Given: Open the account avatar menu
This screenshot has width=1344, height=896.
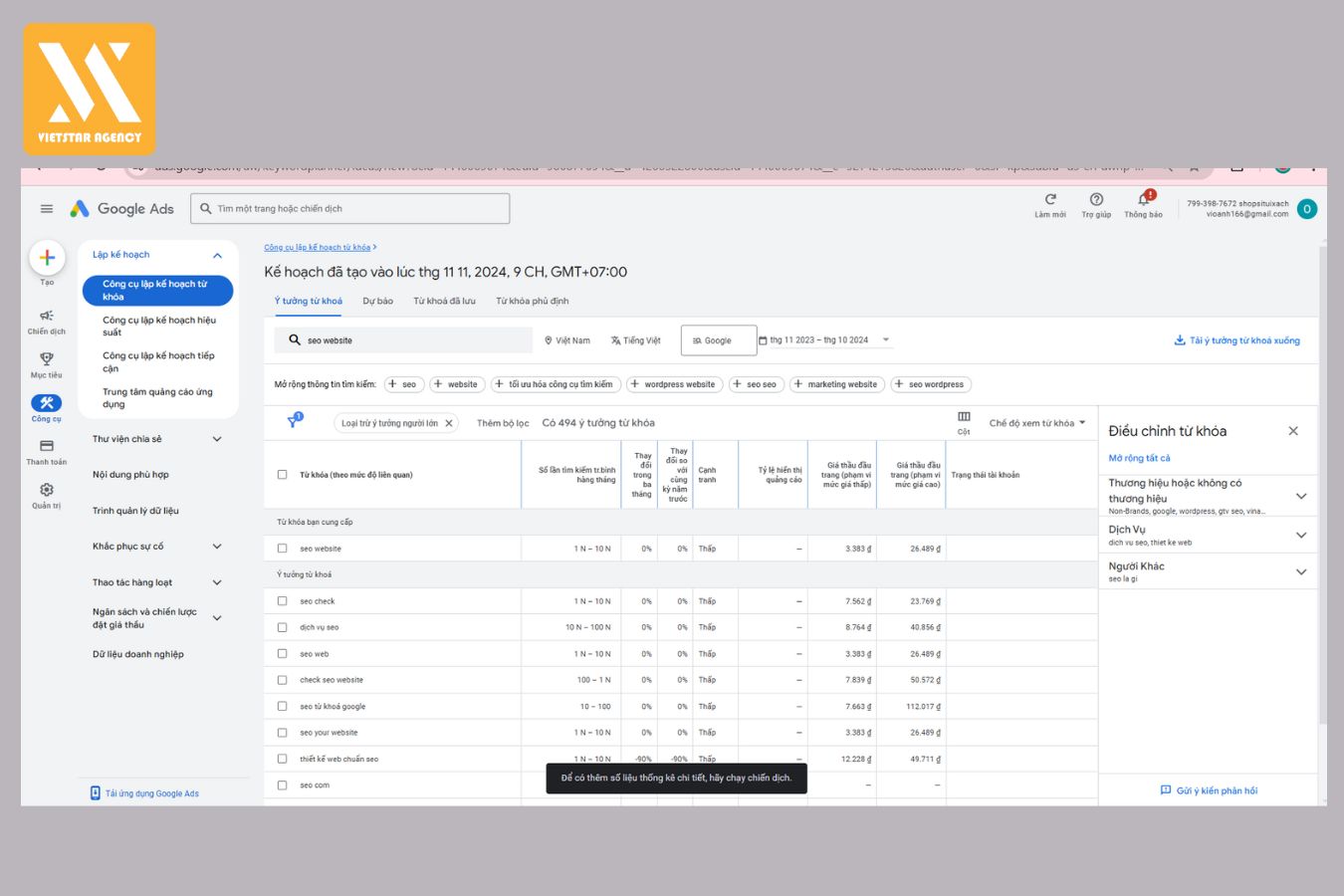Looking at the screenshot, I should [1307, 209].
